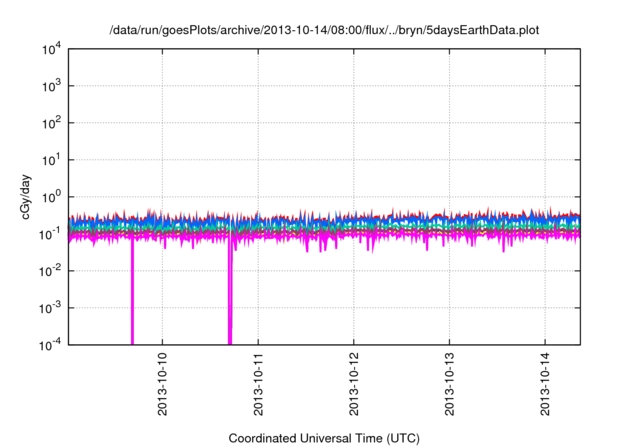640x448 pixels.
Task: Click the 10^2 y-axis tick label
Action: click(x=51, y=123)
